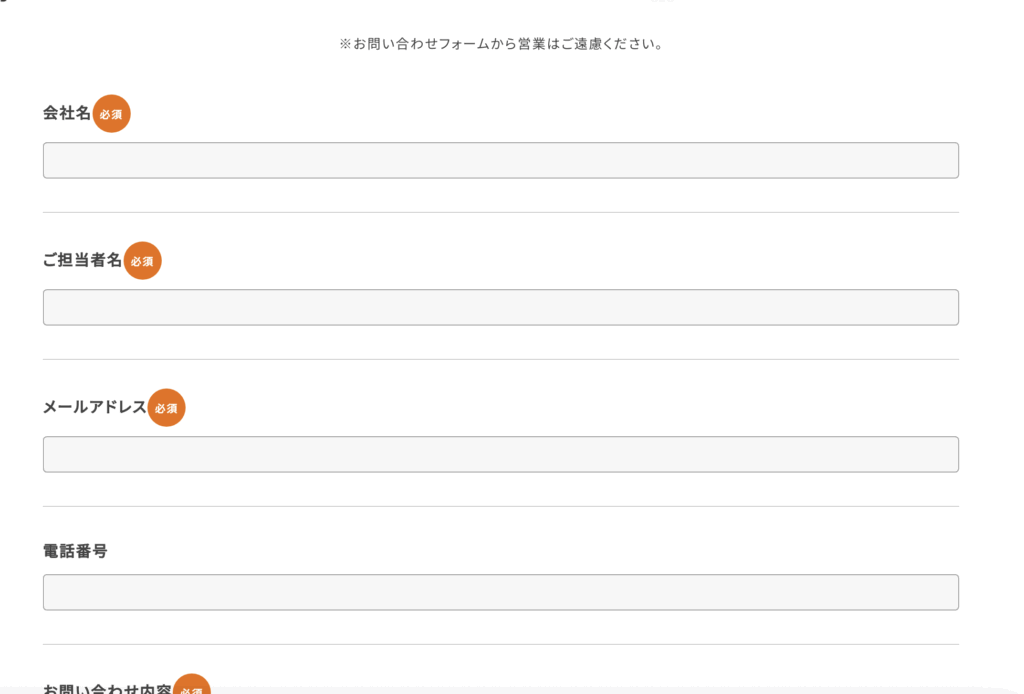Click the 必須 badge next to ご担当者名

[x=142, y=261]
